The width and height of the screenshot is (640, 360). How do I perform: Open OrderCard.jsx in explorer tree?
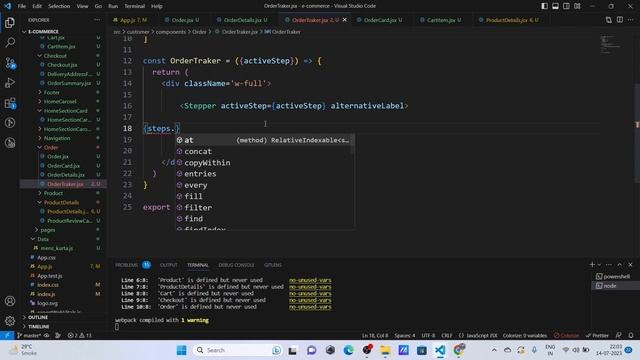pos(63,166)
